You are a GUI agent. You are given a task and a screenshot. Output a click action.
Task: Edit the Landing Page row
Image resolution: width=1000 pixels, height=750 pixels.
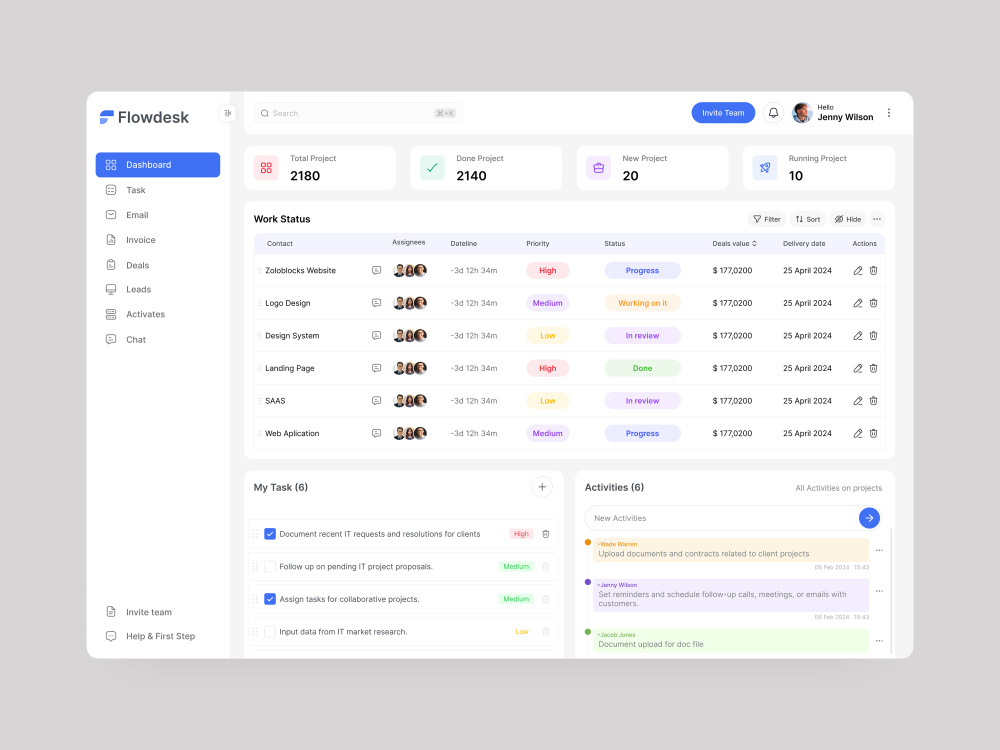[858, 368]
